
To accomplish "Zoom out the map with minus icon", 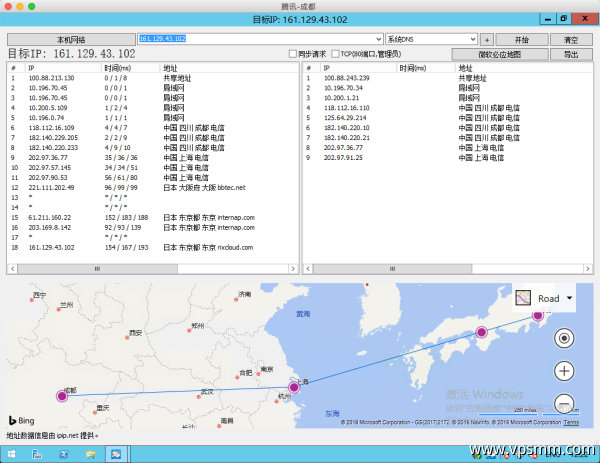I will [564, 403].
